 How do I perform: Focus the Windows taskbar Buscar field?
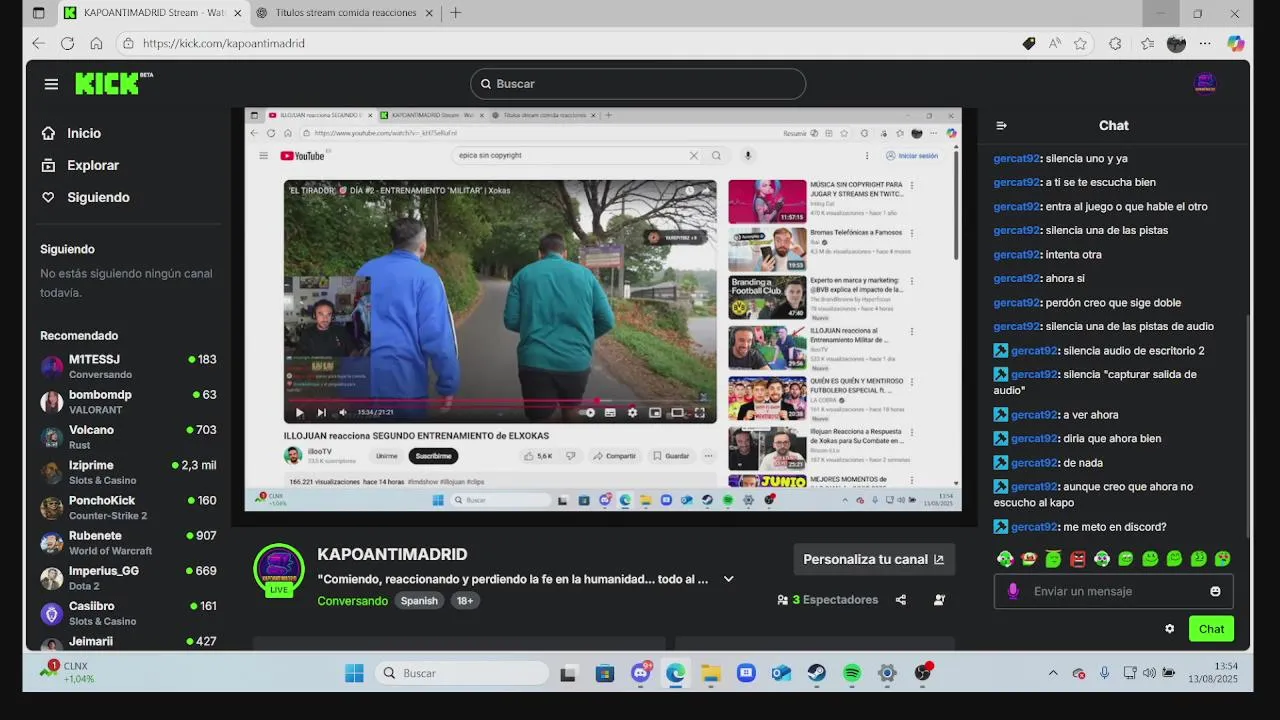click(x=462, y=673)
